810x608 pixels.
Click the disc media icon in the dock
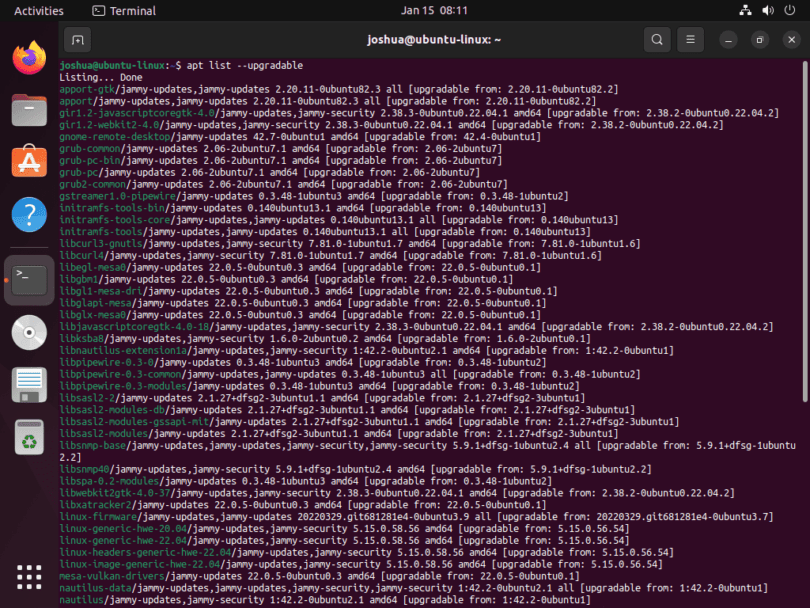tap(28, 332)
